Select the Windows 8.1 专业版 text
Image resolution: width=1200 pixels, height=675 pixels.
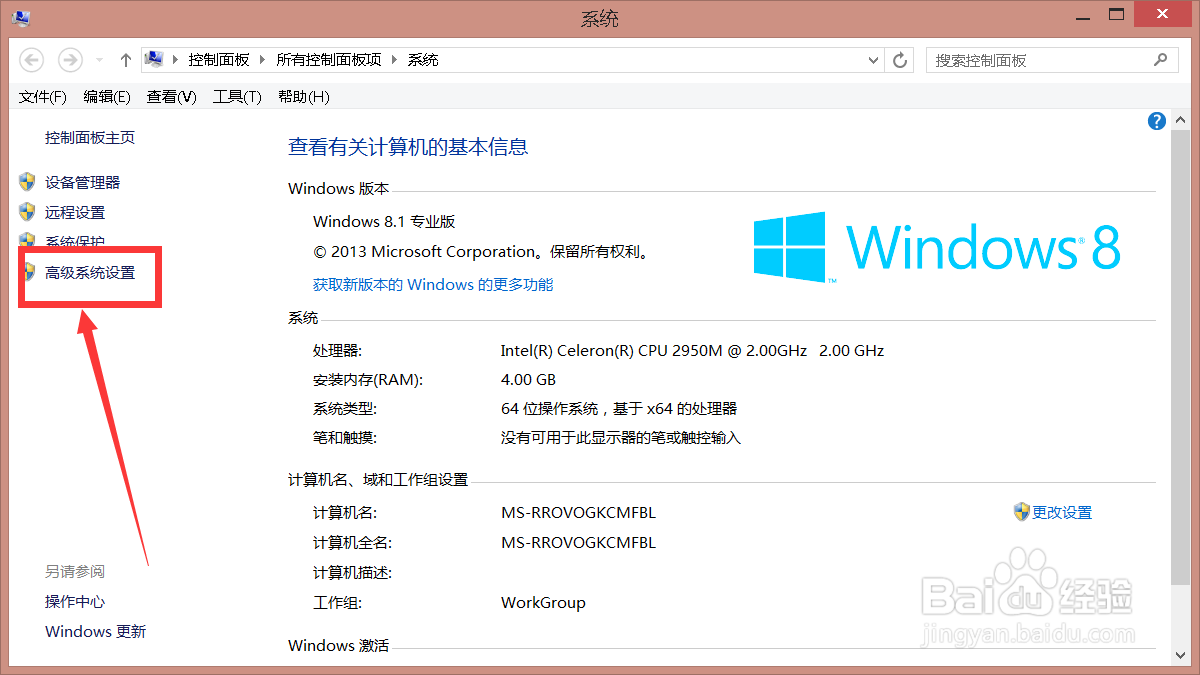click(384, 222)
